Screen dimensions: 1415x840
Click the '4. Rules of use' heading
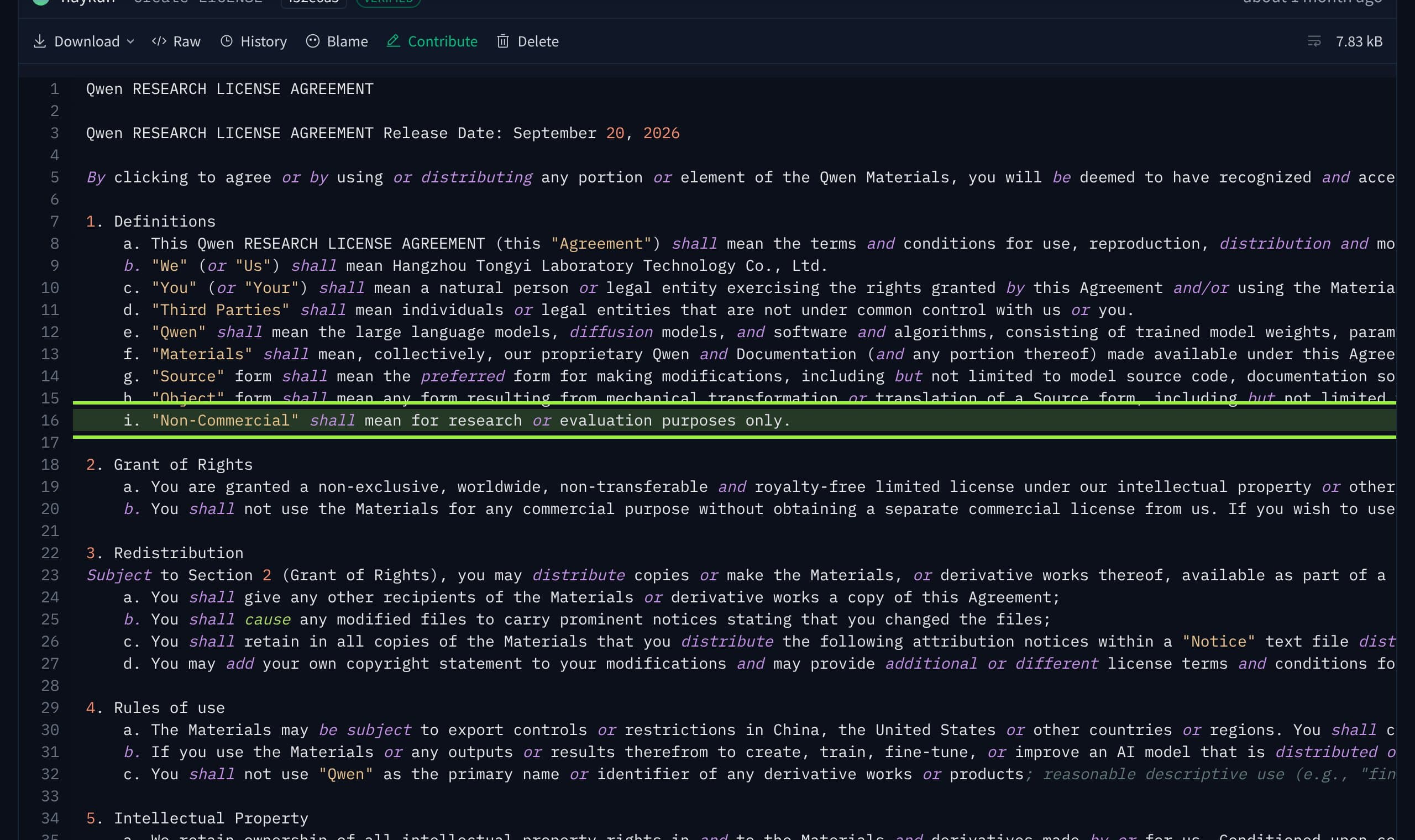(155, 708)
